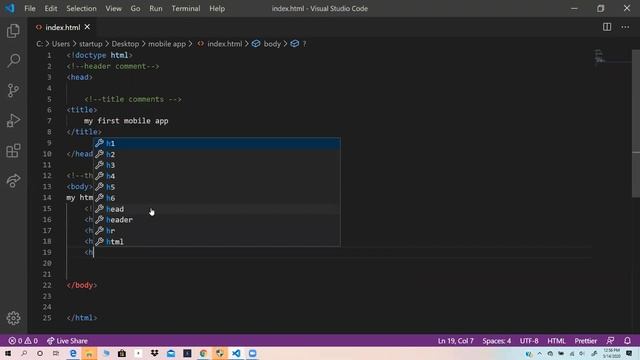Open the Edit menu
This screenshot has width=640, height=360.
pyautogui.click(x=51, y=8)
